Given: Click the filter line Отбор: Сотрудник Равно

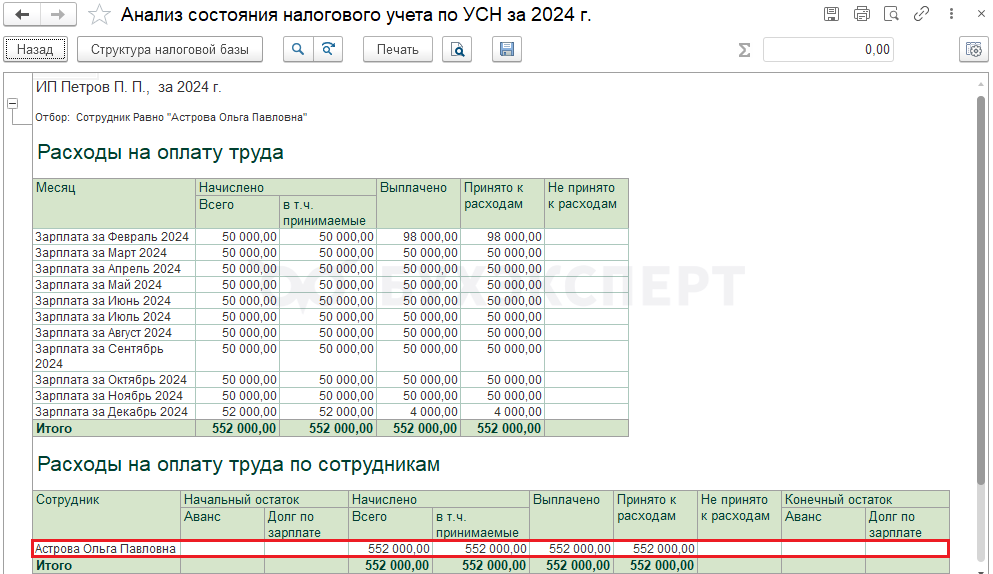Looking at the screenshot, I should (x=171, y=117).
